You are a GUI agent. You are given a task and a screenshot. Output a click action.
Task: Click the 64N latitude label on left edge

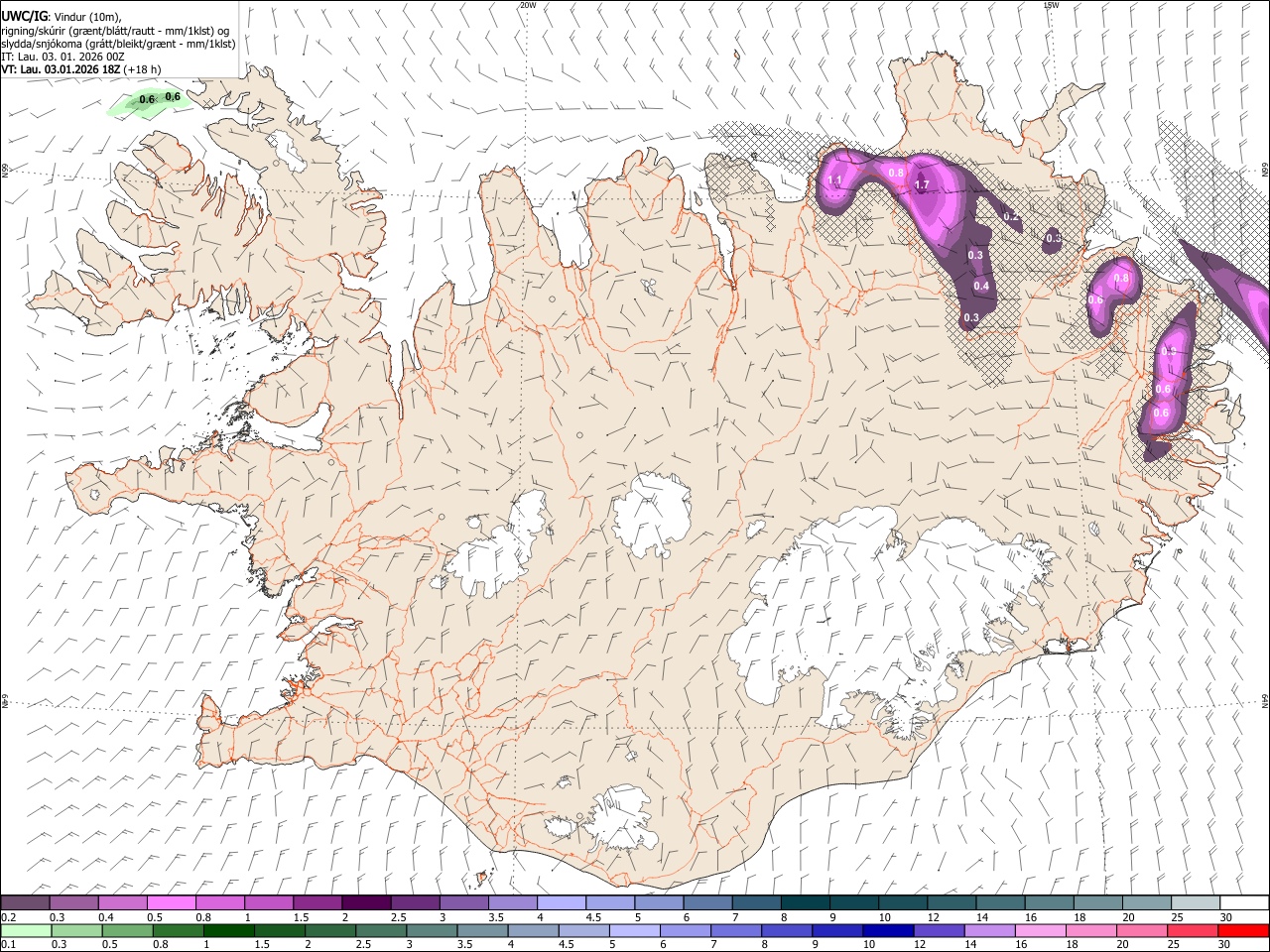pyautogui.click(x=5, y=701)
